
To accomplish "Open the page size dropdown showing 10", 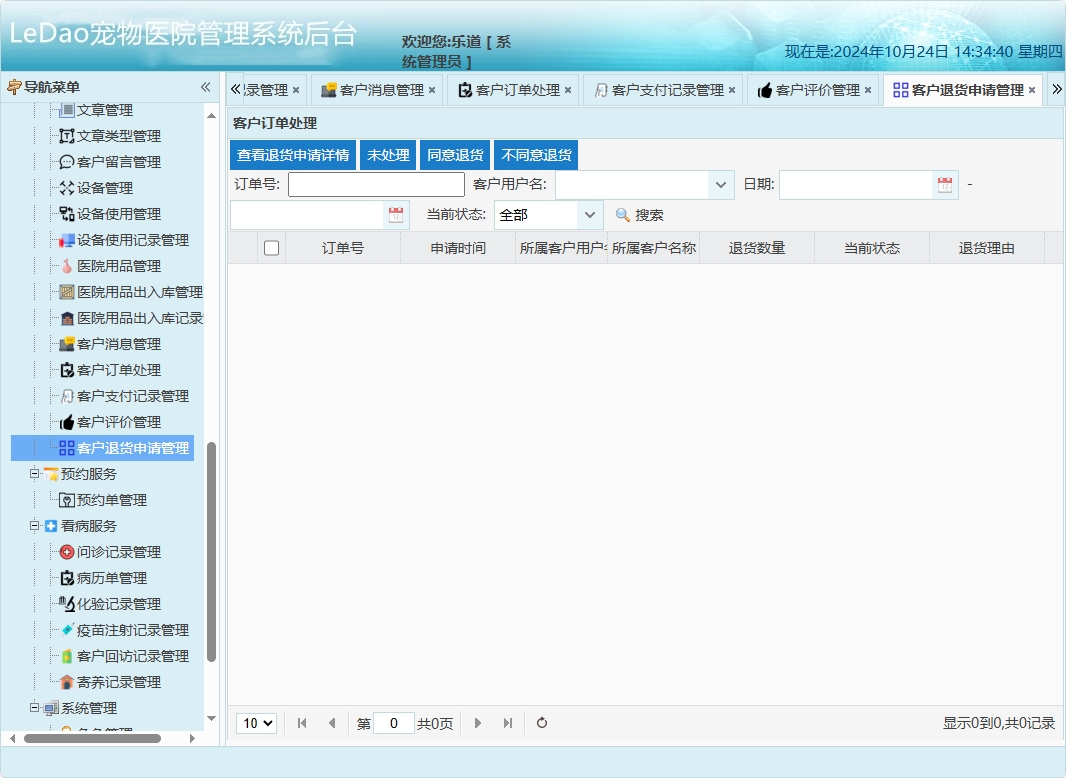I will [x=256, y=722].
